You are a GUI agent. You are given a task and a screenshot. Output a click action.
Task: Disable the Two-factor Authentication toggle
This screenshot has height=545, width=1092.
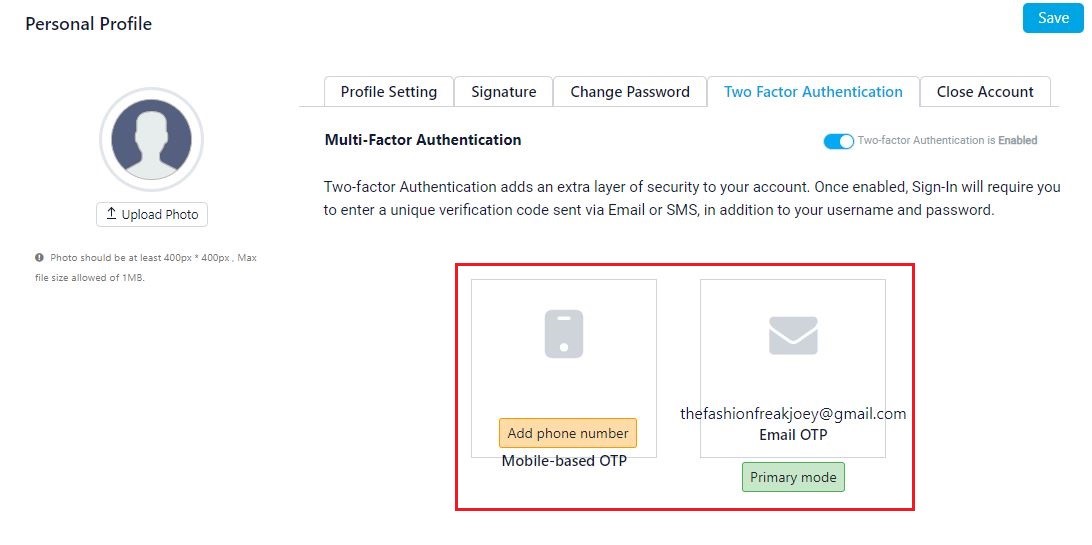[x=838, y=141]
